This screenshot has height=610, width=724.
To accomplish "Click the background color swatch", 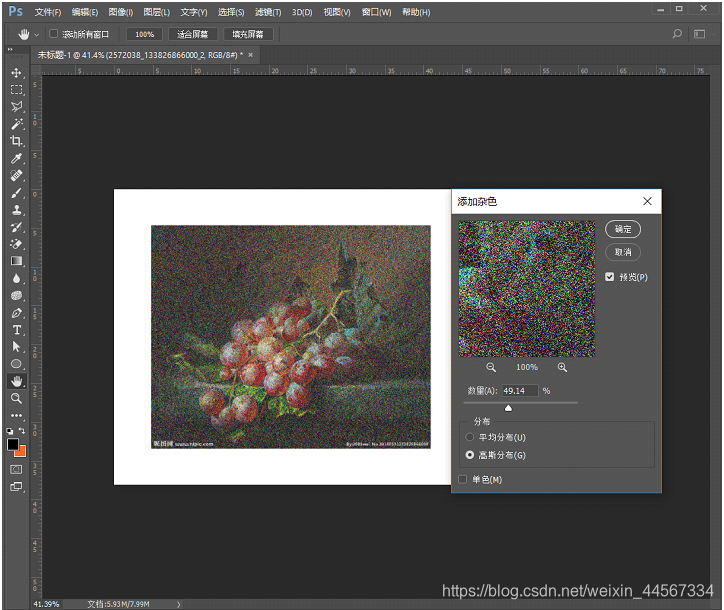I will point(22,452).
